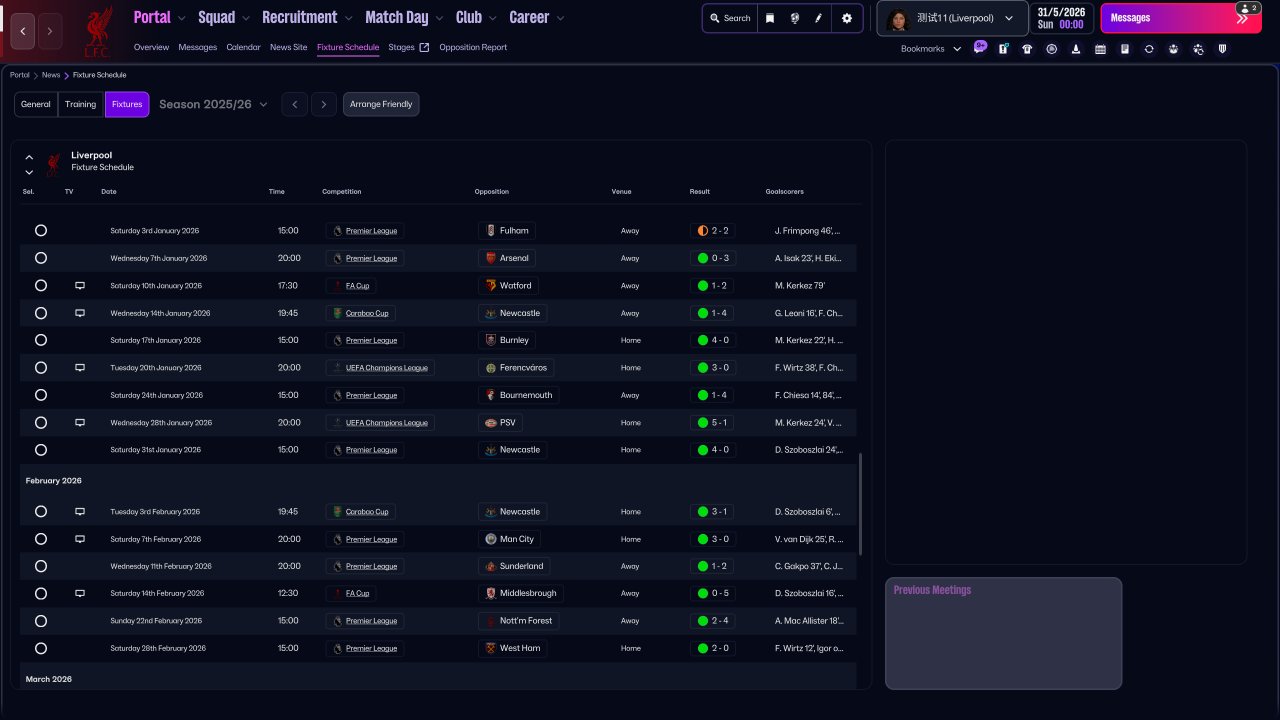Open the globe icon in the top toolbar
The height and width of the screenshot is (720, 1280).
(x=794, y=18)
